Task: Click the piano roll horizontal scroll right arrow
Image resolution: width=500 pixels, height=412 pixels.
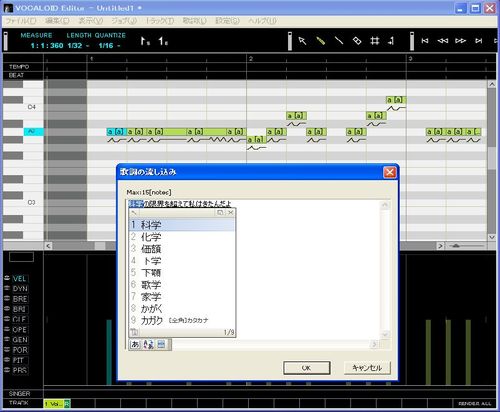Action: click(441, 246)
